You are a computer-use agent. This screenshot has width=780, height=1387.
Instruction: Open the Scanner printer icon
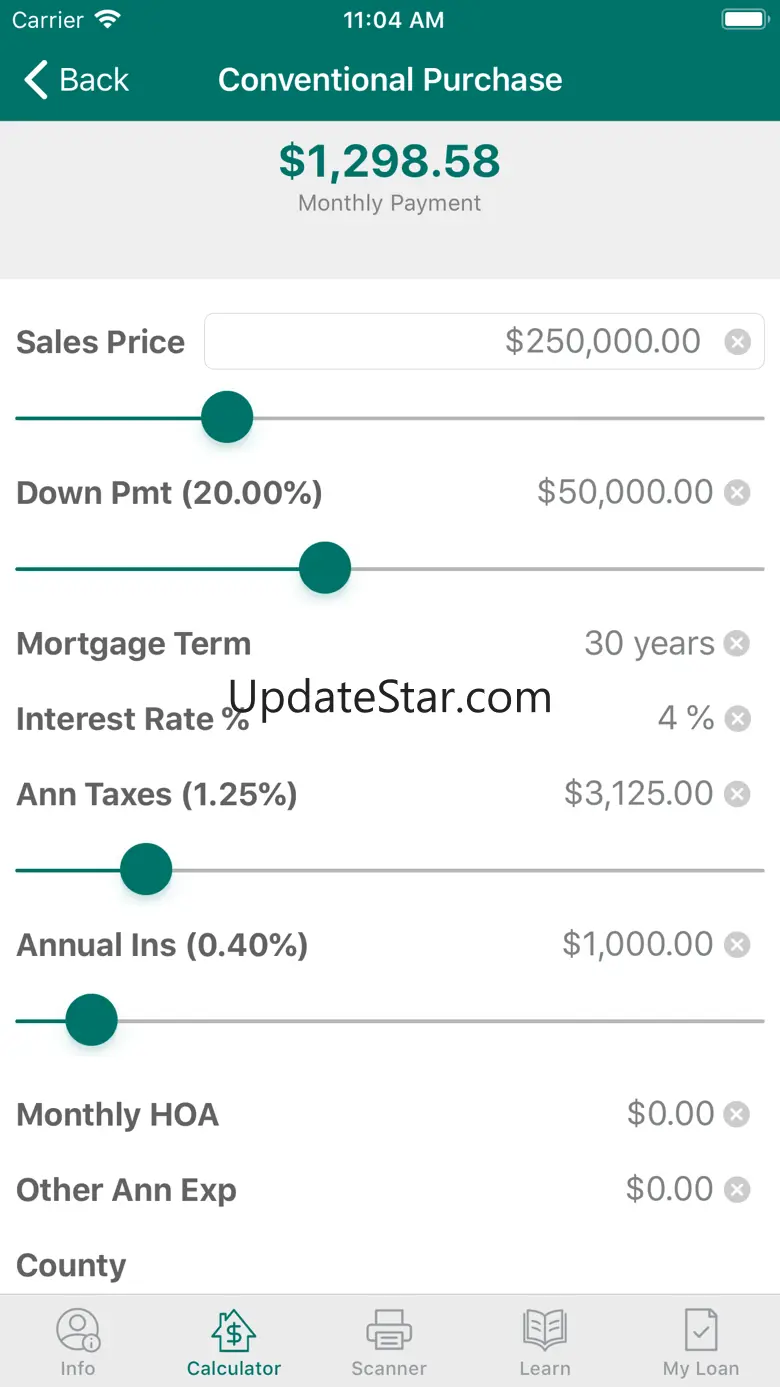(389, 1331)
